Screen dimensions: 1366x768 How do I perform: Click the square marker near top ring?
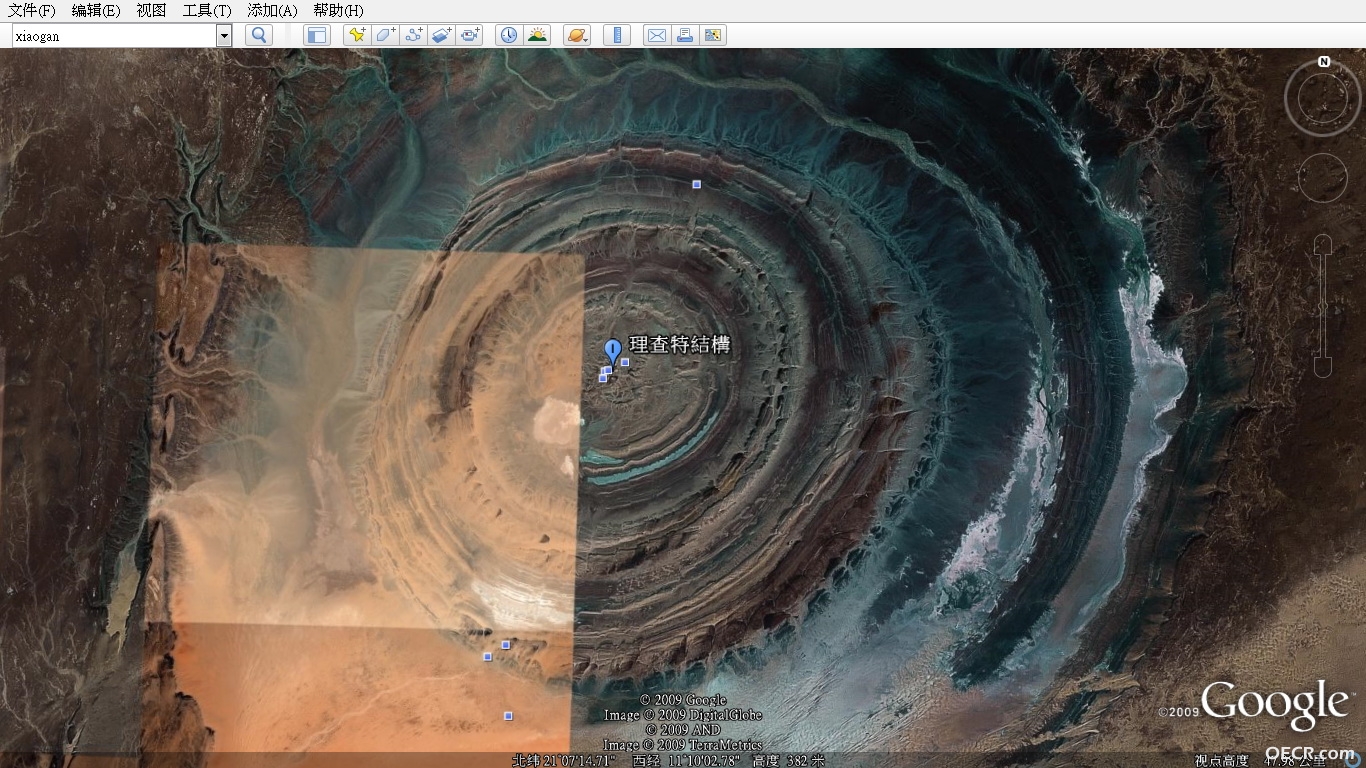point(697,184)
